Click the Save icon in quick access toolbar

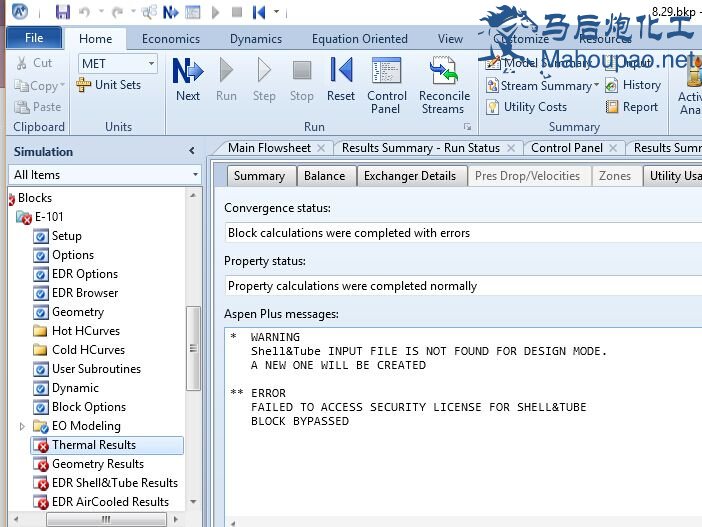point(63,12)
